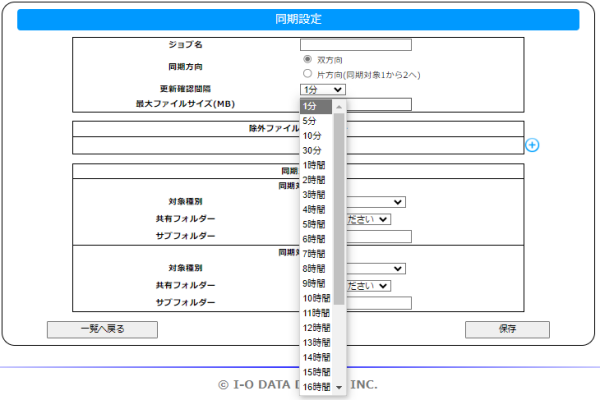The height and width of the screenshot is (400, 600).
Task: Go back with the 一覧へ戻る button
Action: point(102,330)
